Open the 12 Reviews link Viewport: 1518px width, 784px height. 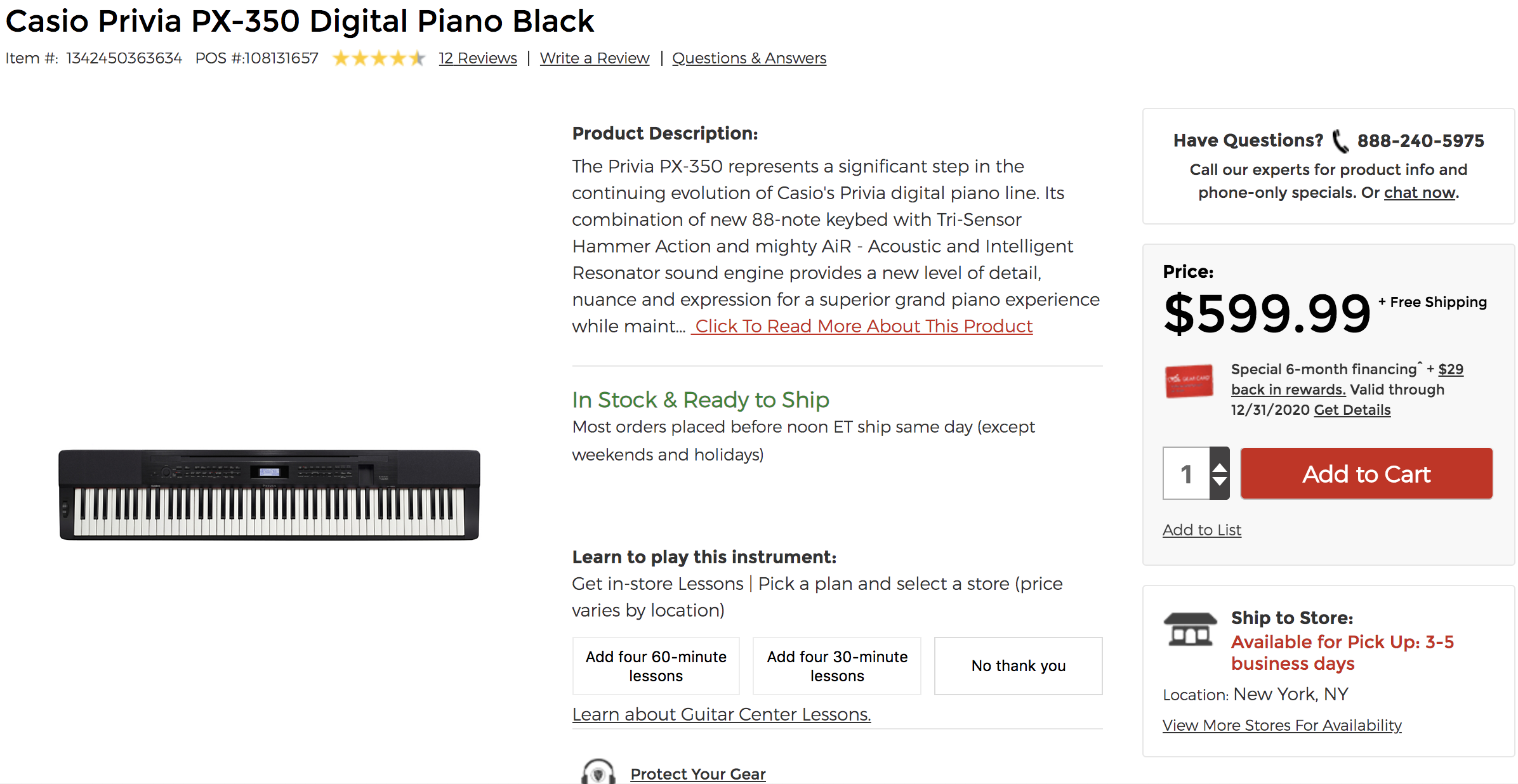[x=477, y=58]
